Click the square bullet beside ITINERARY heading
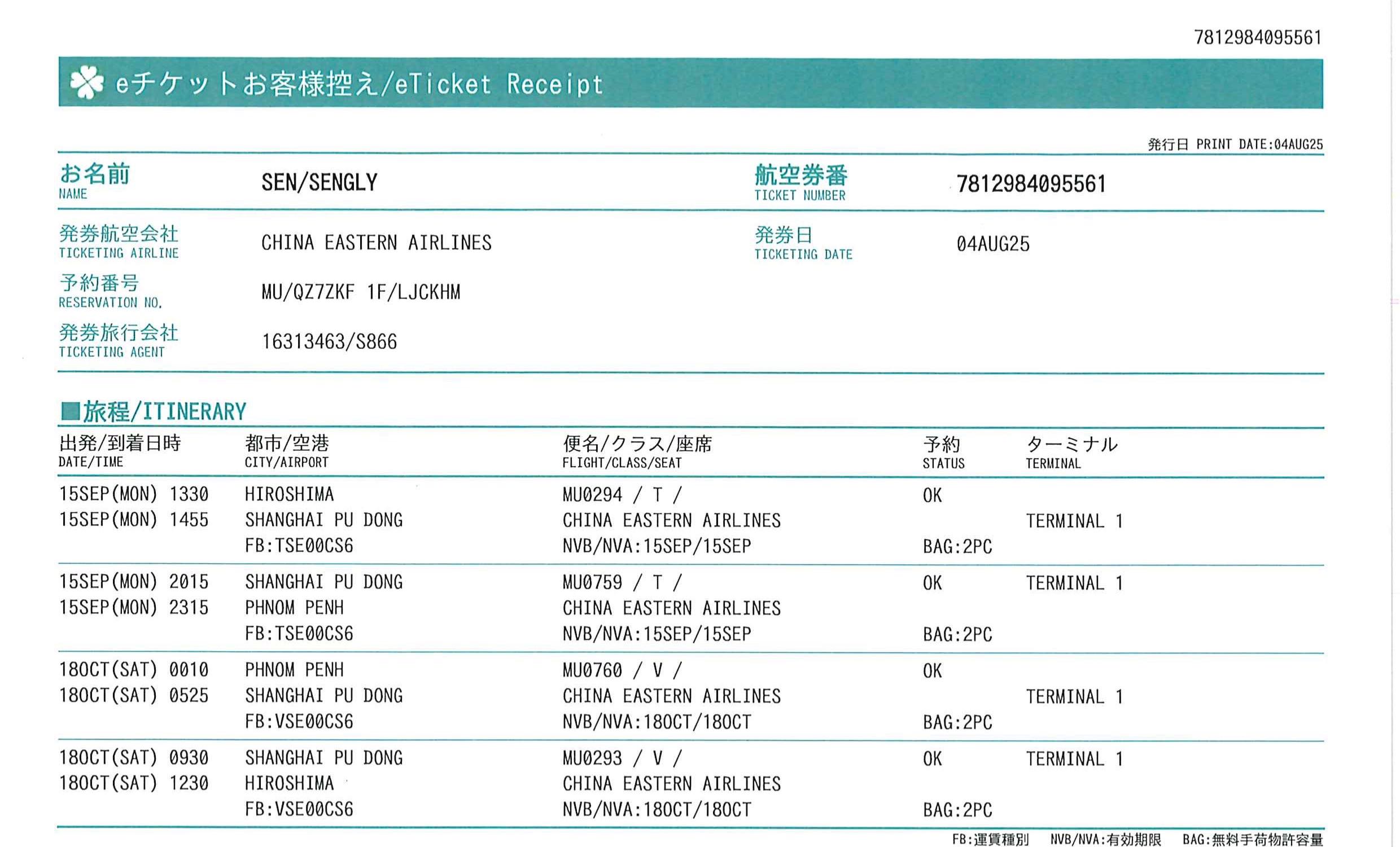The width and height of the screenshot is (1400, 847). (70, 411)
